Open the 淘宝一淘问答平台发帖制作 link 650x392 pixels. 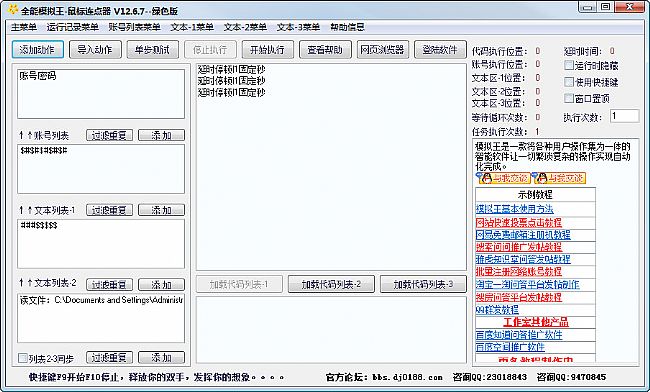527,284
